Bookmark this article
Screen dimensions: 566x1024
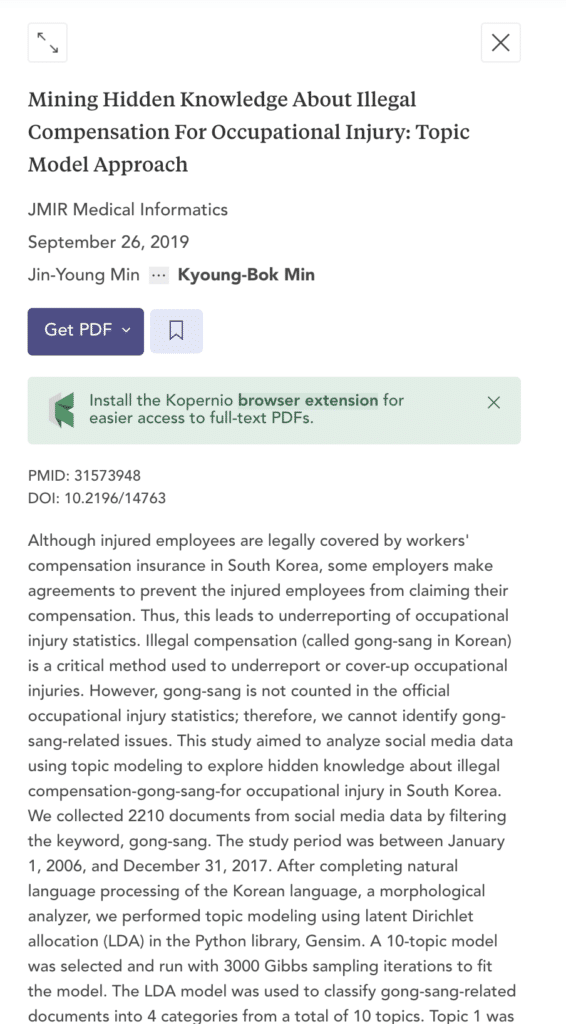coord(176,331)
